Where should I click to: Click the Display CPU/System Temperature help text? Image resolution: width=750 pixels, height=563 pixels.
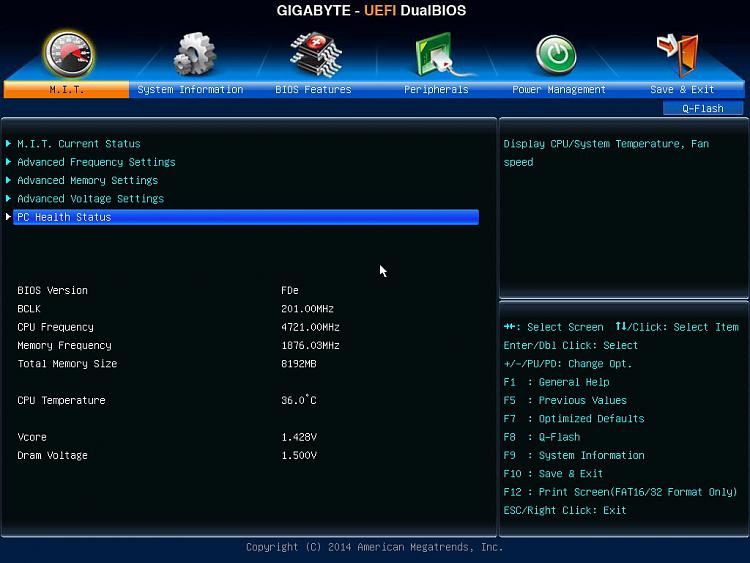(x=606, y=153)
